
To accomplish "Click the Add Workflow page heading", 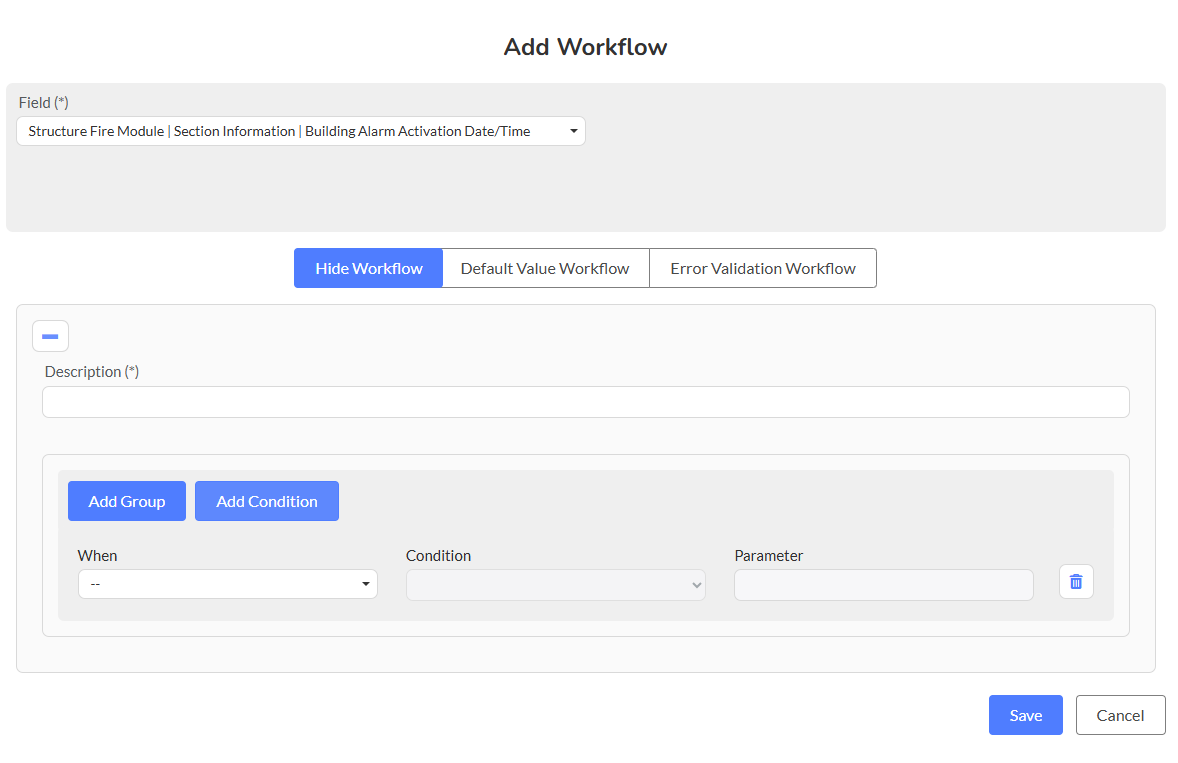I will pos(585,47).
